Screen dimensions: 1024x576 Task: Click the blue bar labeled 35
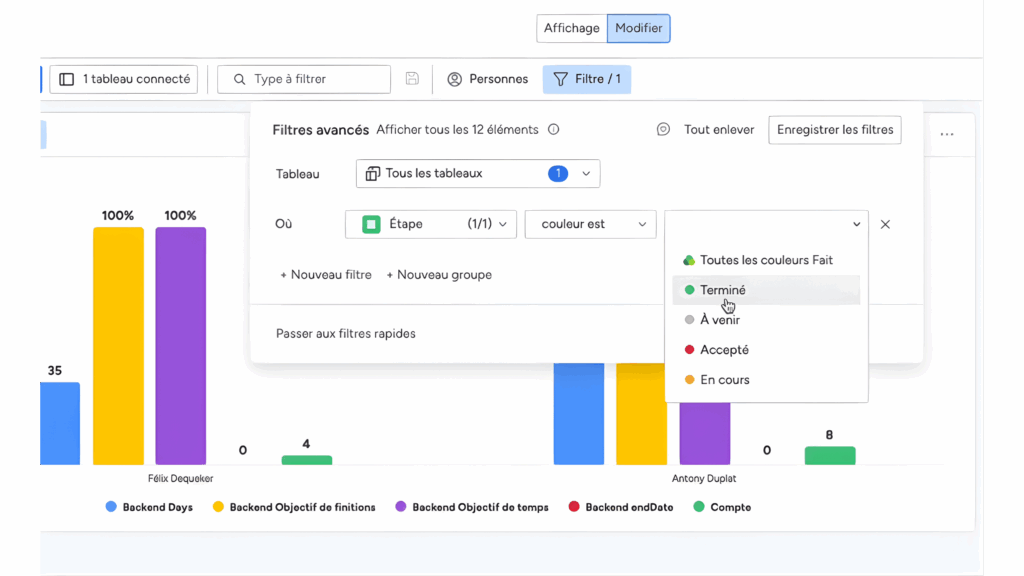pos(60,424)
